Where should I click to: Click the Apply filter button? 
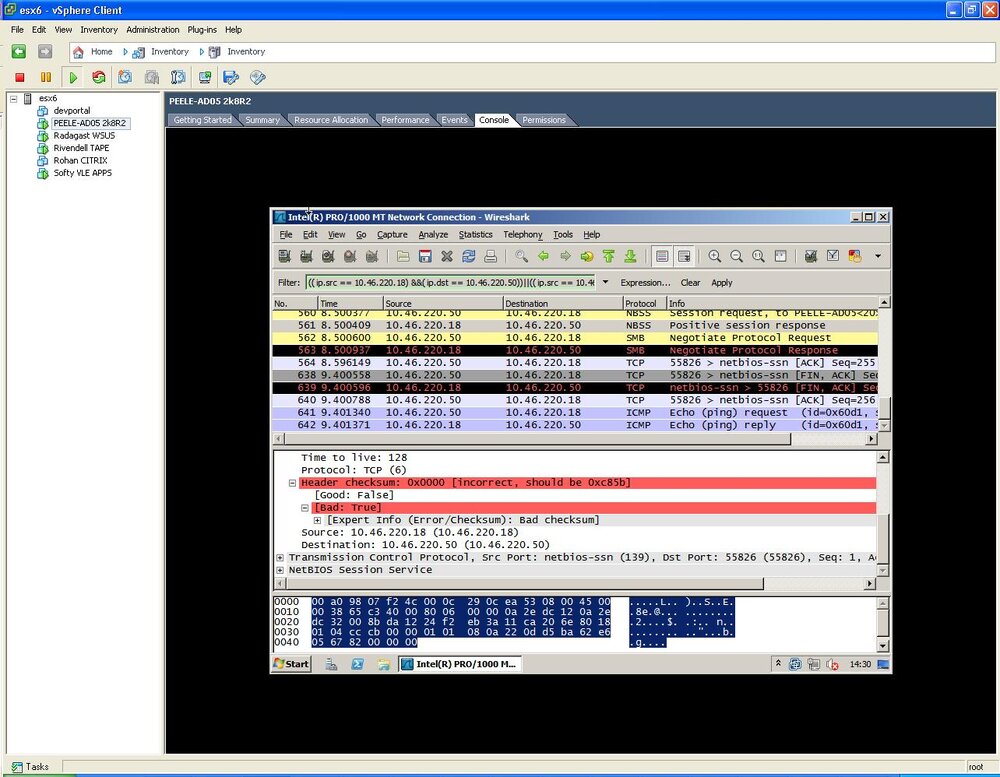point(721,283)
